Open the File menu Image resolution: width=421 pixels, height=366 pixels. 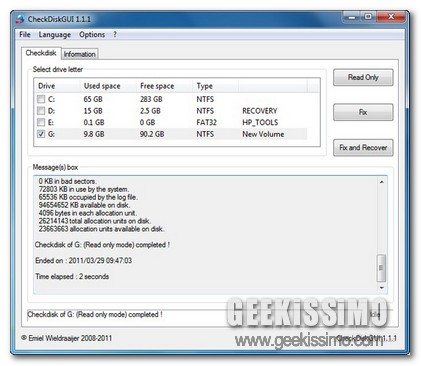click(x=25, y=35)
